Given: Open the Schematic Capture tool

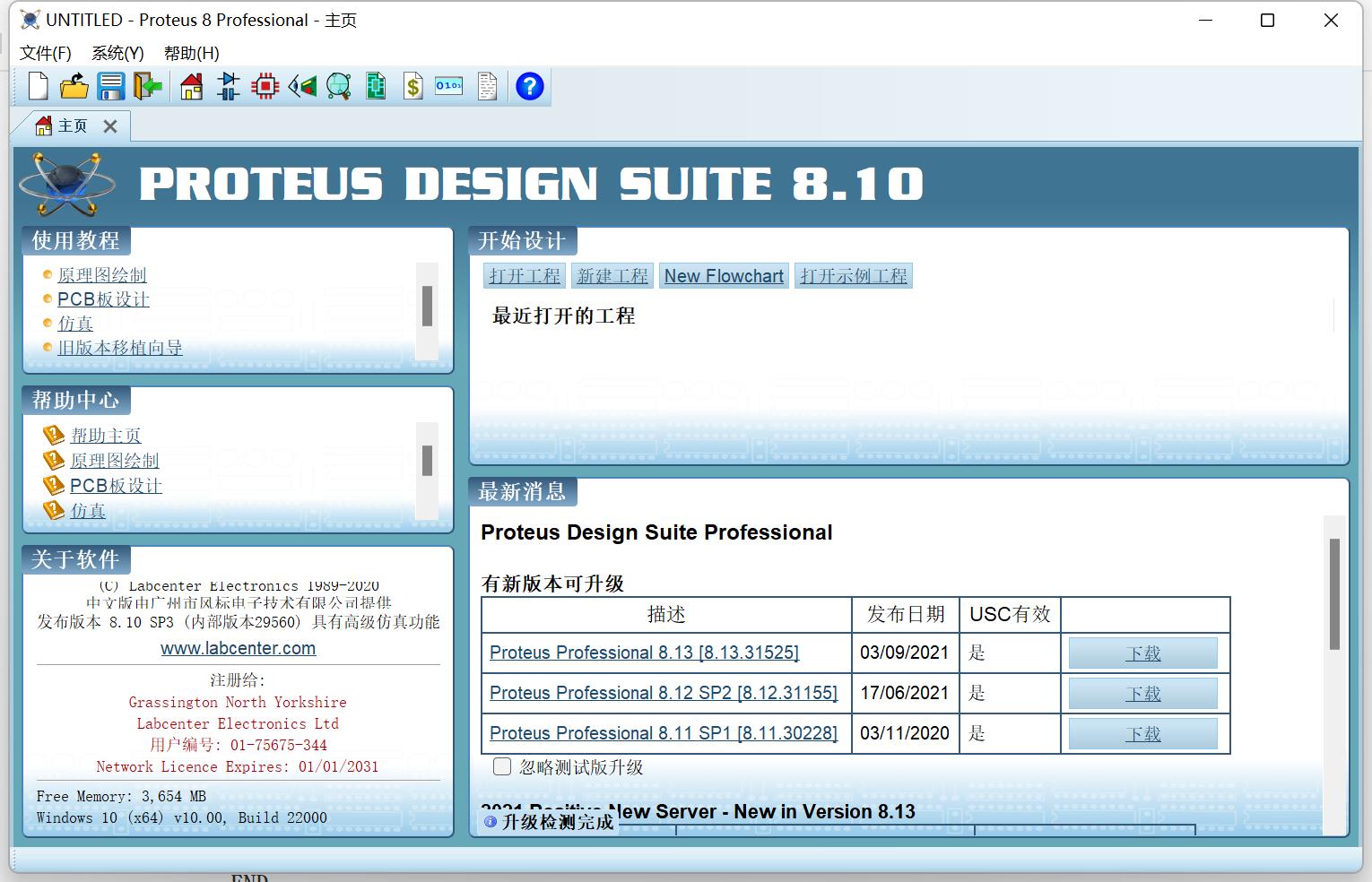Looking at the screenshot, I should coord(228,86).
